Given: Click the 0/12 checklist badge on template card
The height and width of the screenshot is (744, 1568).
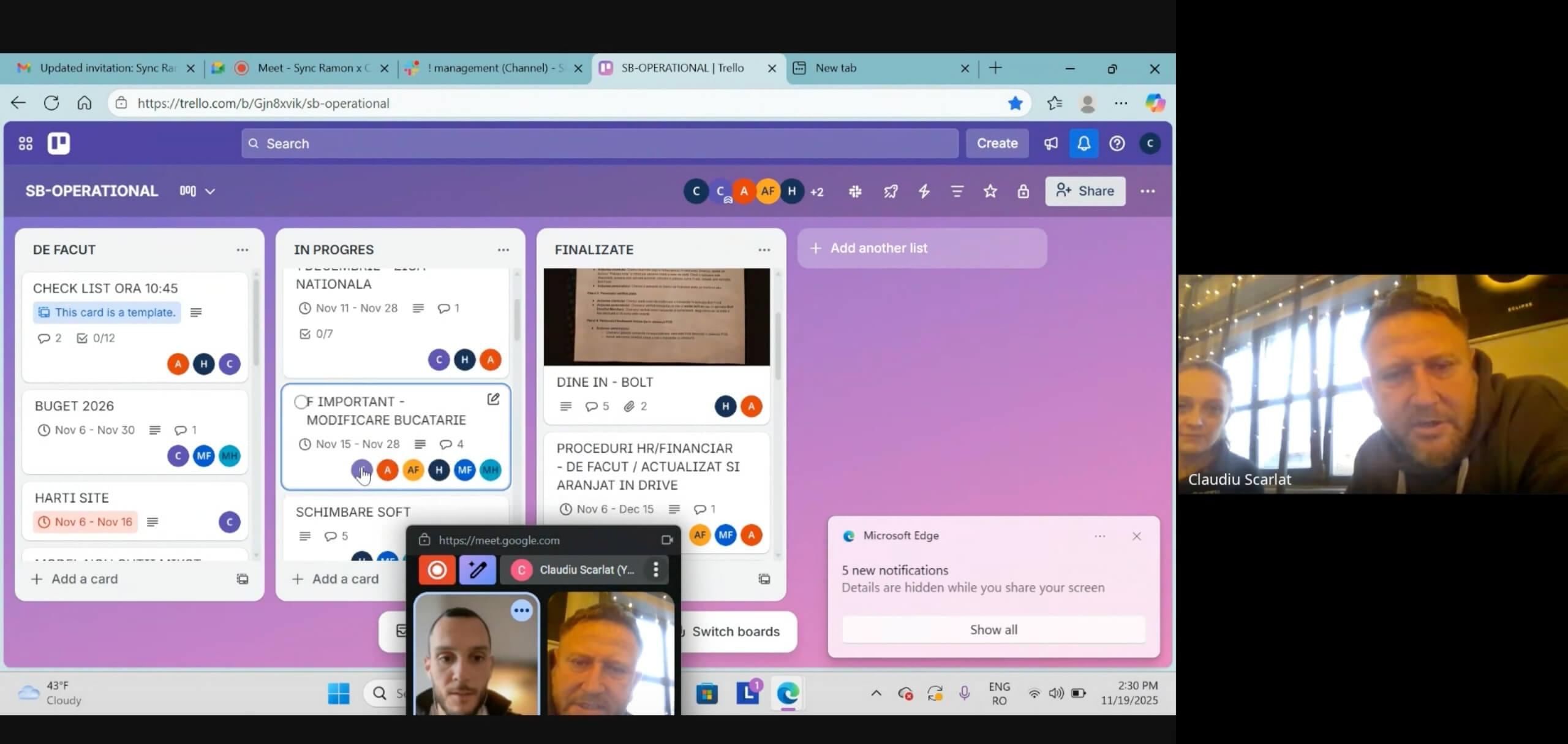Looking at the screenshot, I should pyautogui.click(x=96, y=338).
